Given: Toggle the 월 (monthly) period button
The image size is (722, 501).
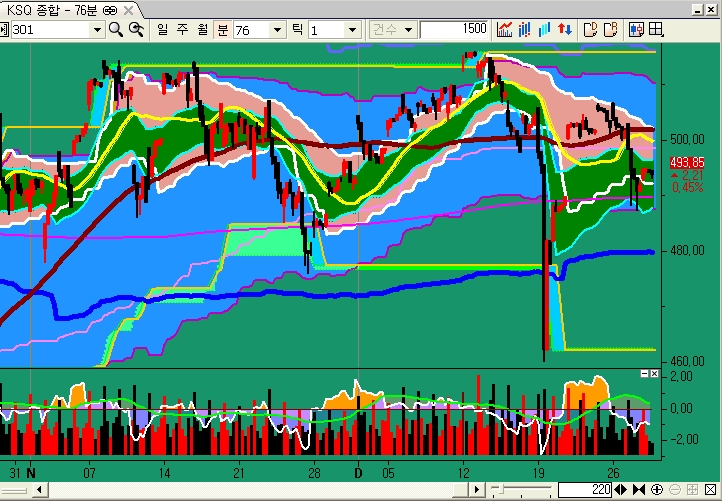Looking at the screenshot, I should coord(201,30).
